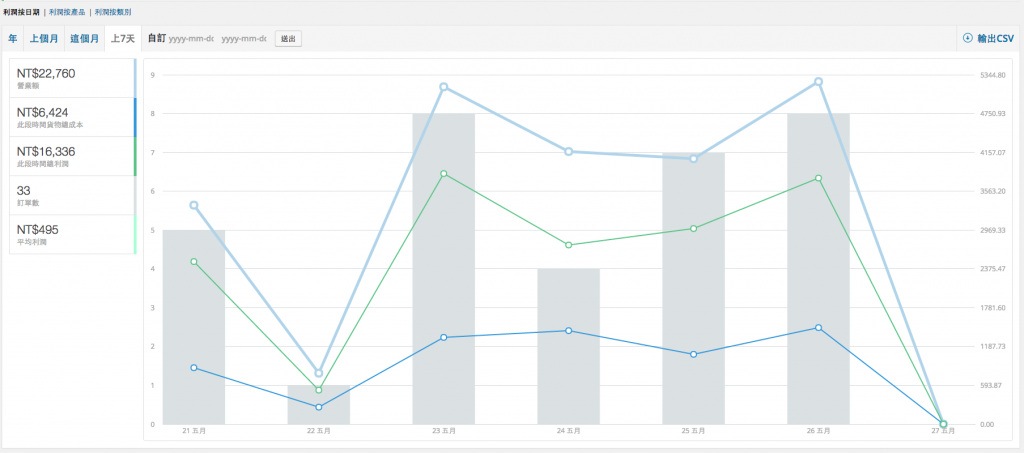Click the thin blue cost point on 25 五月
Screen dimensions: 1024x453
694,354
